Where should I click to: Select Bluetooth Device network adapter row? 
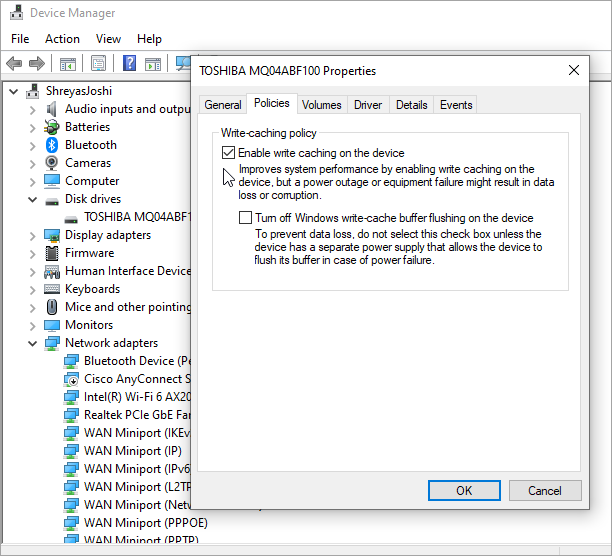point(127,361)
